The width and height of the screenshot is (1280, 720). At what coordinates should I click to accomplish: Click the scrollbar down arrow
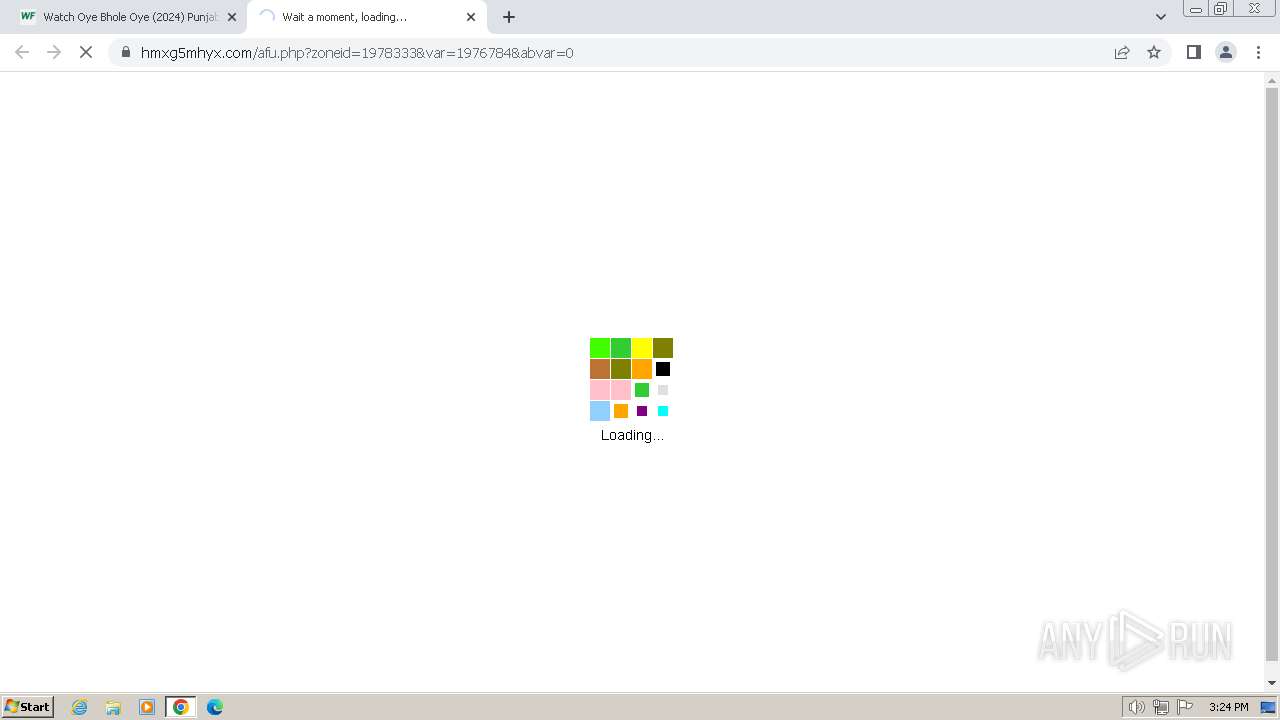[1272, 683]
